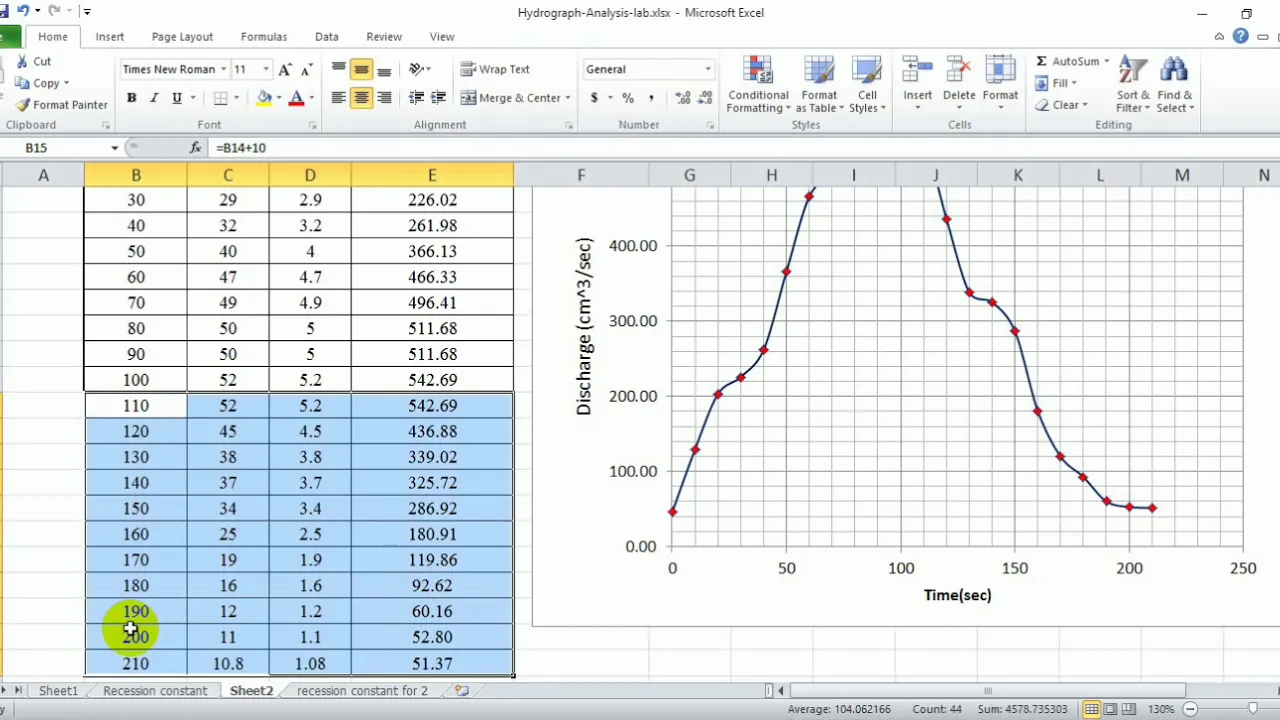The width and height of the screenshot is (1280, 720).
Task: Click Increase Indent icon
Action: [x=439, y=98]
